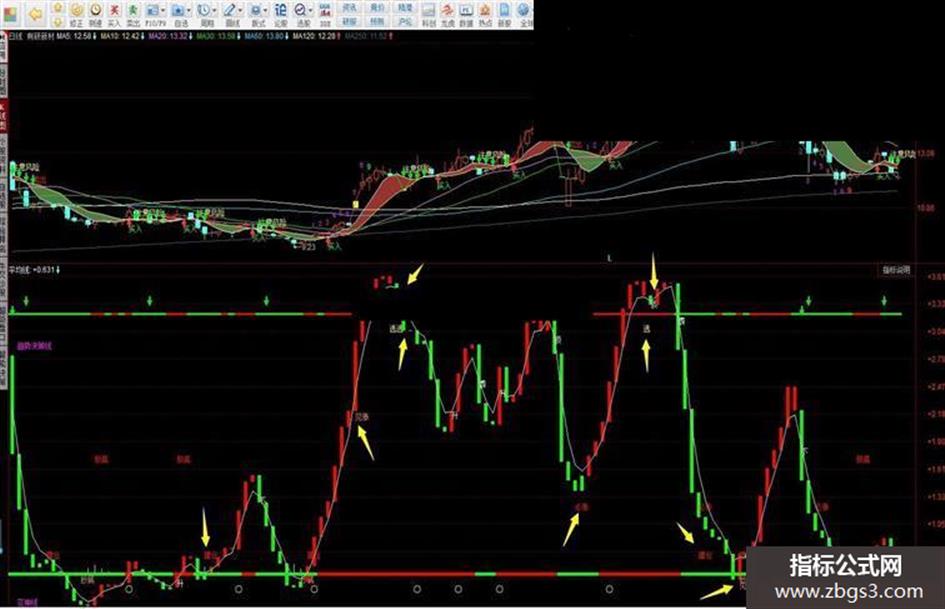
Task: Expand the F10/F9 dropdown arrow
Action: coord(163,10)
